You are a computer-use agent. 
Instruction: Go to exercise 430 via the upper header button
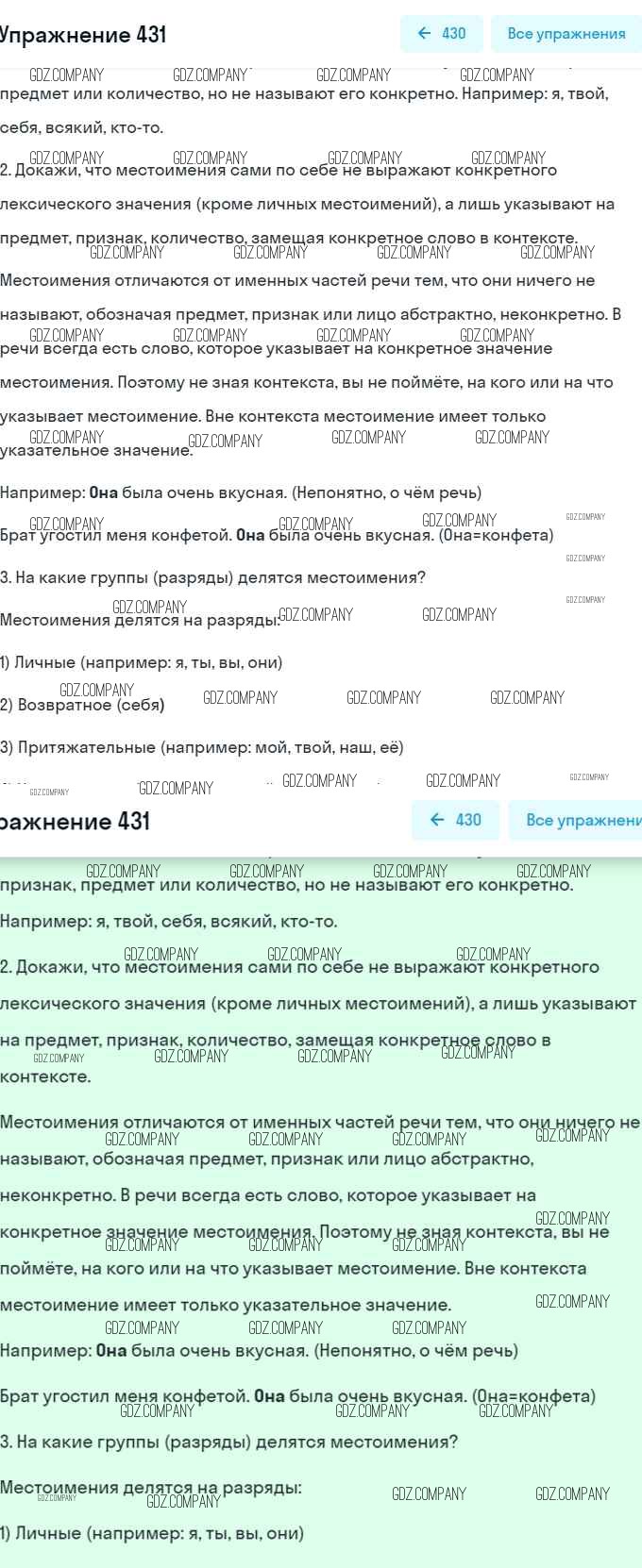[442, 33]
